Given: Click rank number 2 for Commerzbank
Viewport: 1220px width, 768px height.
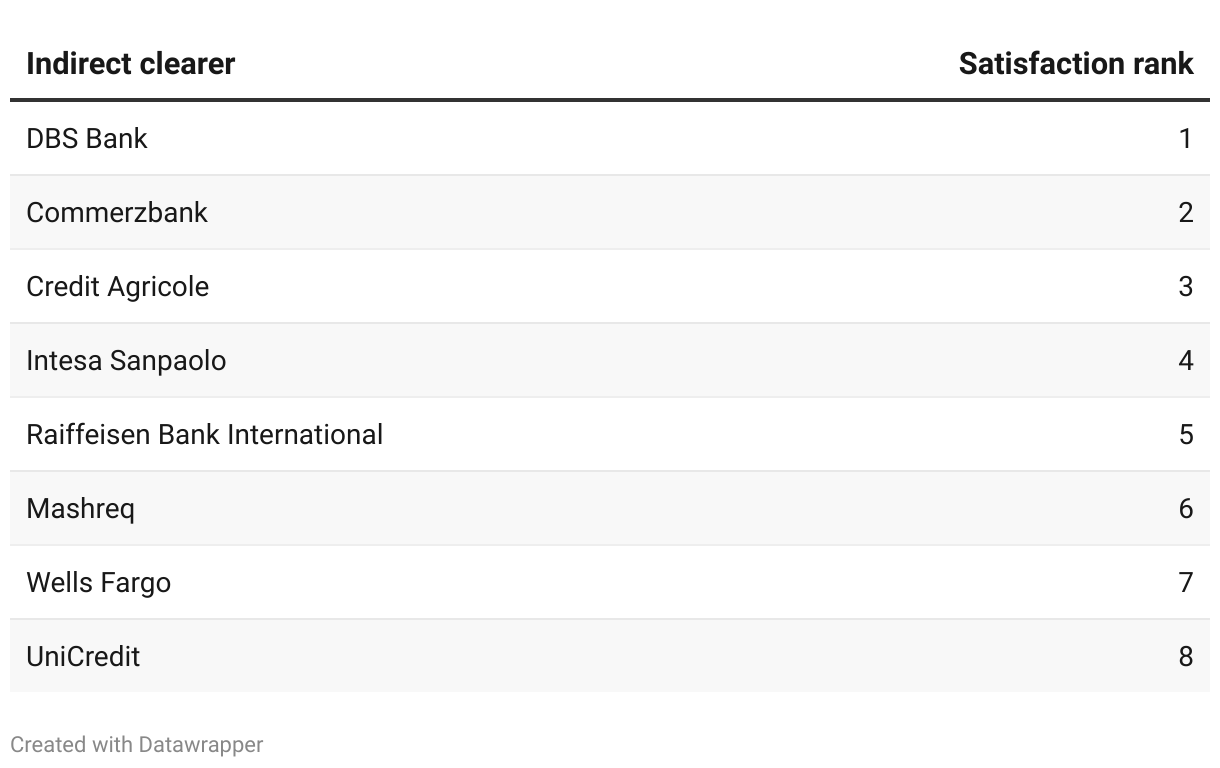Looking at the screenshot, I should [x=1185, y=212].
